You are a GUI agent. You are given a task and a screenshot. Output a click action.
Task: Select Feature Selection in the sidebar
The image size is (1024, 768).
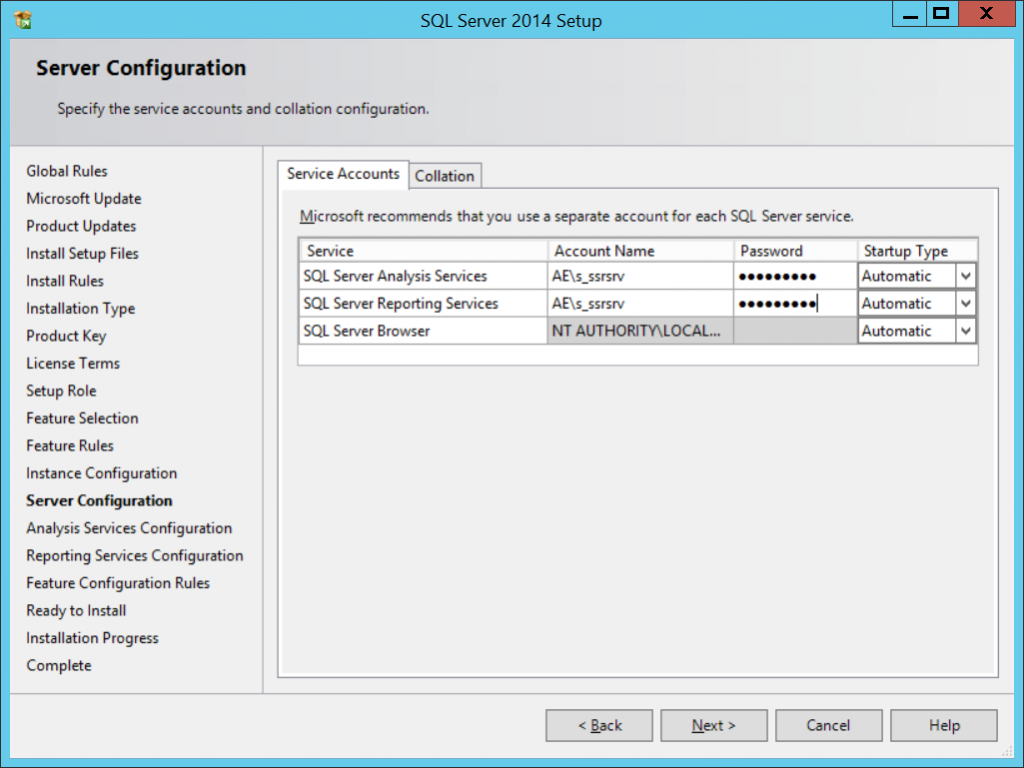click(x=81, y=418)
